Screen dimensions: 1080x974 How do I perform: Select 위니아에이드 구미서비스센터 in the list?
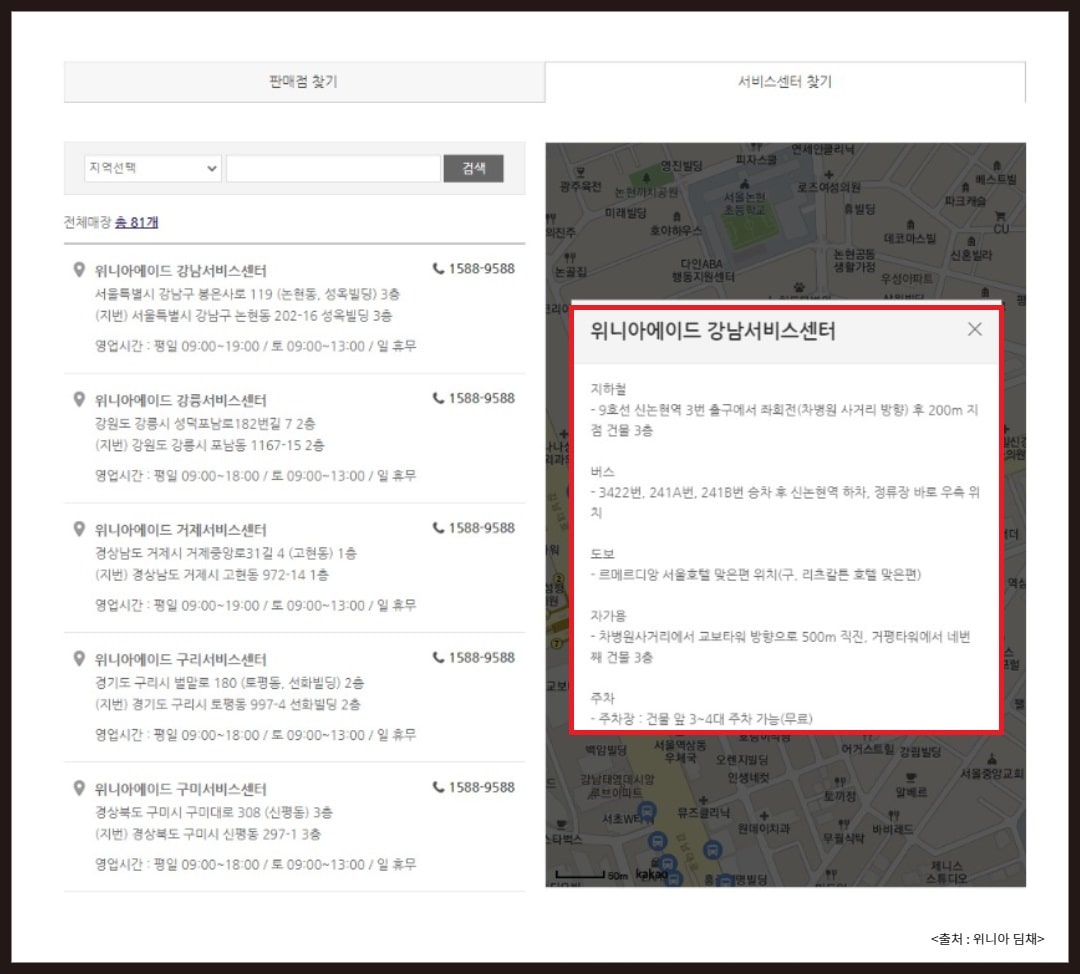click(180, 789)
